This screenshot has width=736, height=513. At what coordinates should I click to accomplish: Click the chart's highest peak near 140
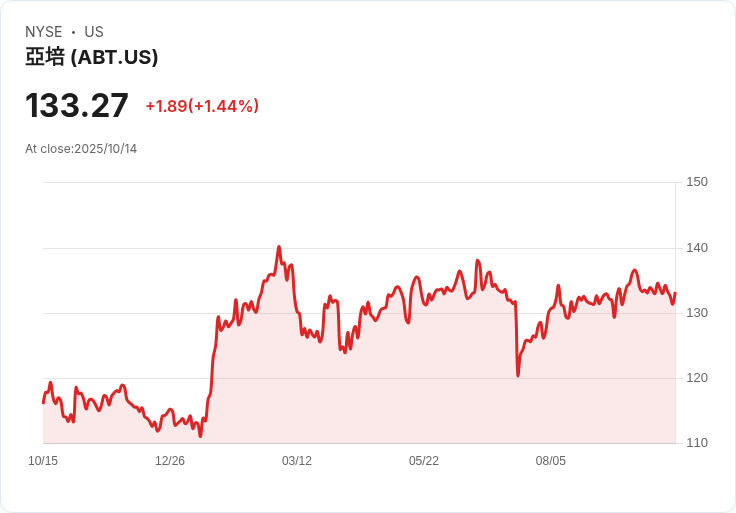tap(279, 247)
